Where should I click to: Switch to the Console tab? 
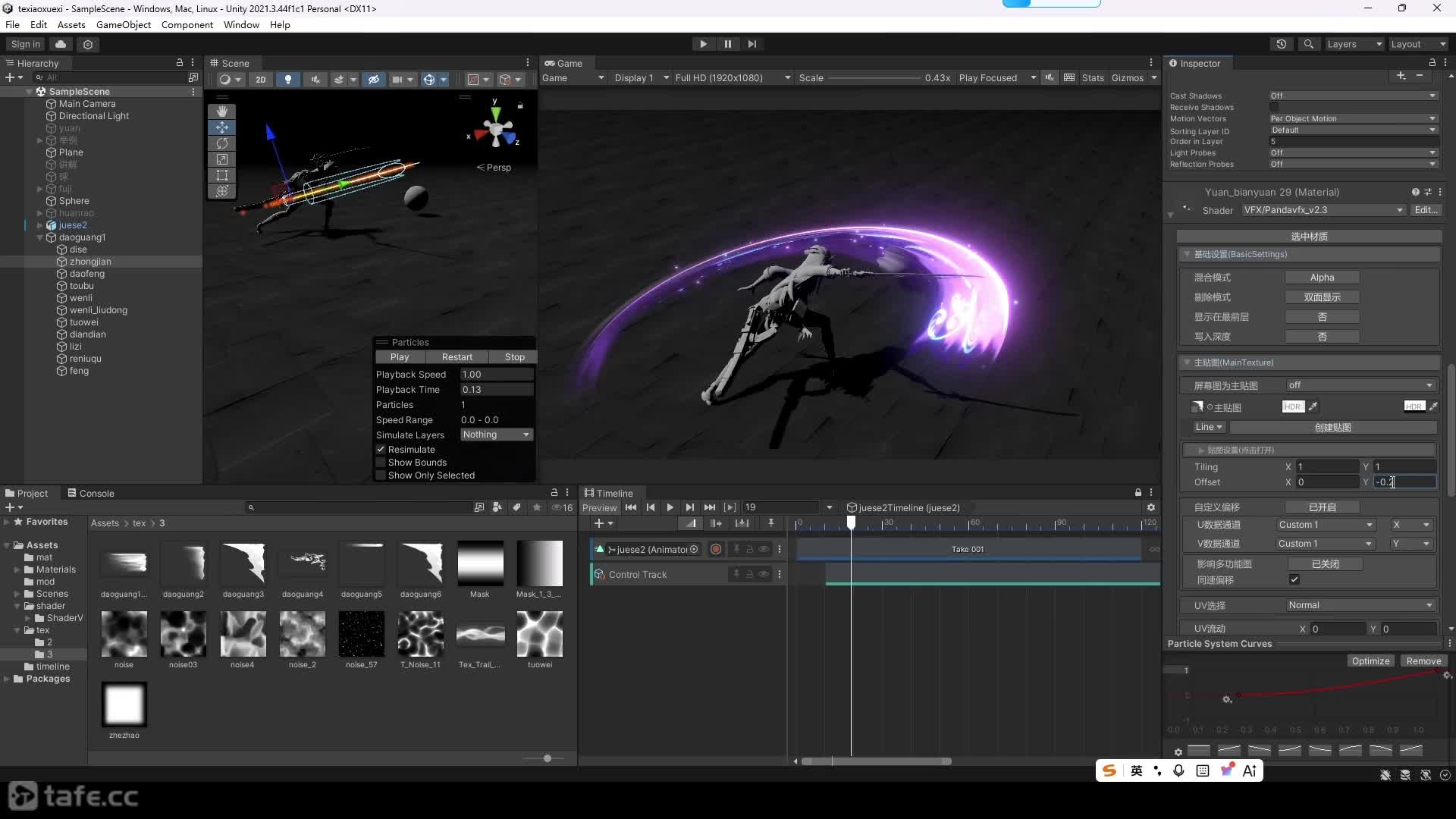click(91, 493)
